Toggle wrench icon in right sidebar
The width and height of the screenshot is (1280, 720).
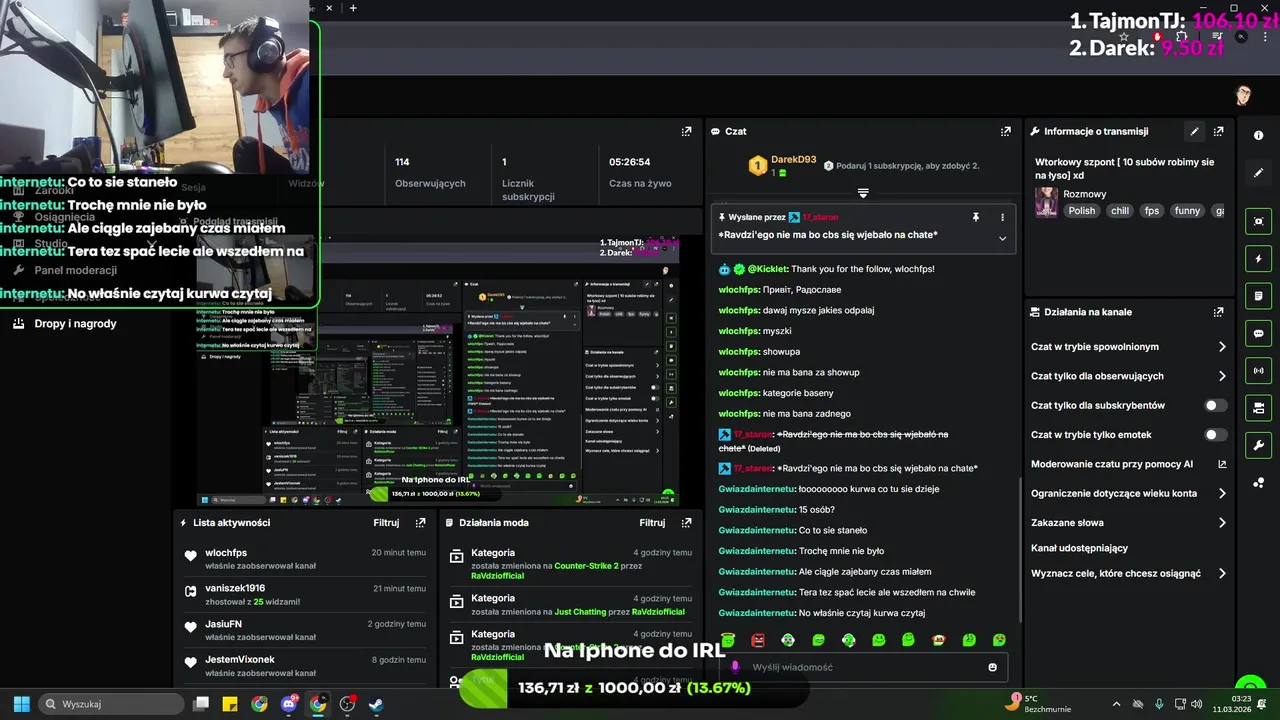point(1258,445)
